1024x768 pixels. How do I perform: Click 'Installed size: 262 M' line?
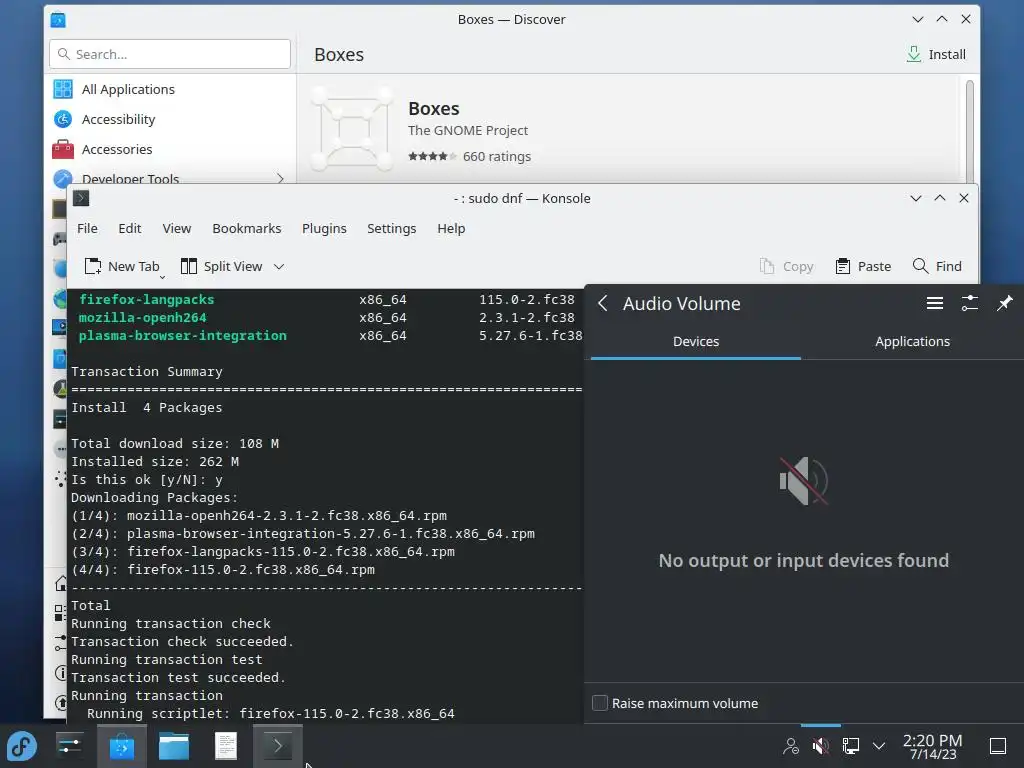click(x=155, y=462)
